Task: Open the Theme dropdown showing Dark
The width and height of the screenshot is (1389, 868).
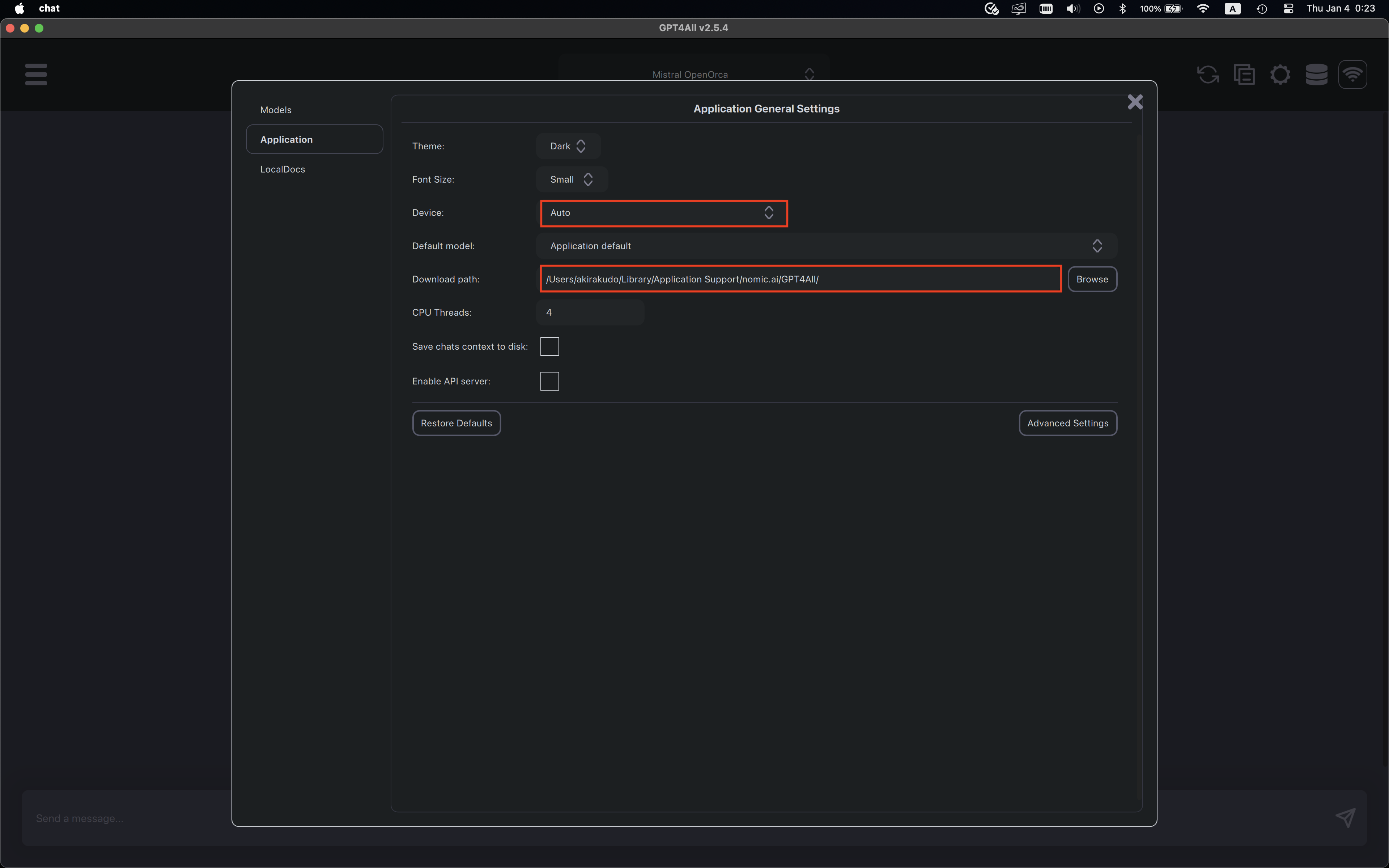Action: tap(568, 146)
